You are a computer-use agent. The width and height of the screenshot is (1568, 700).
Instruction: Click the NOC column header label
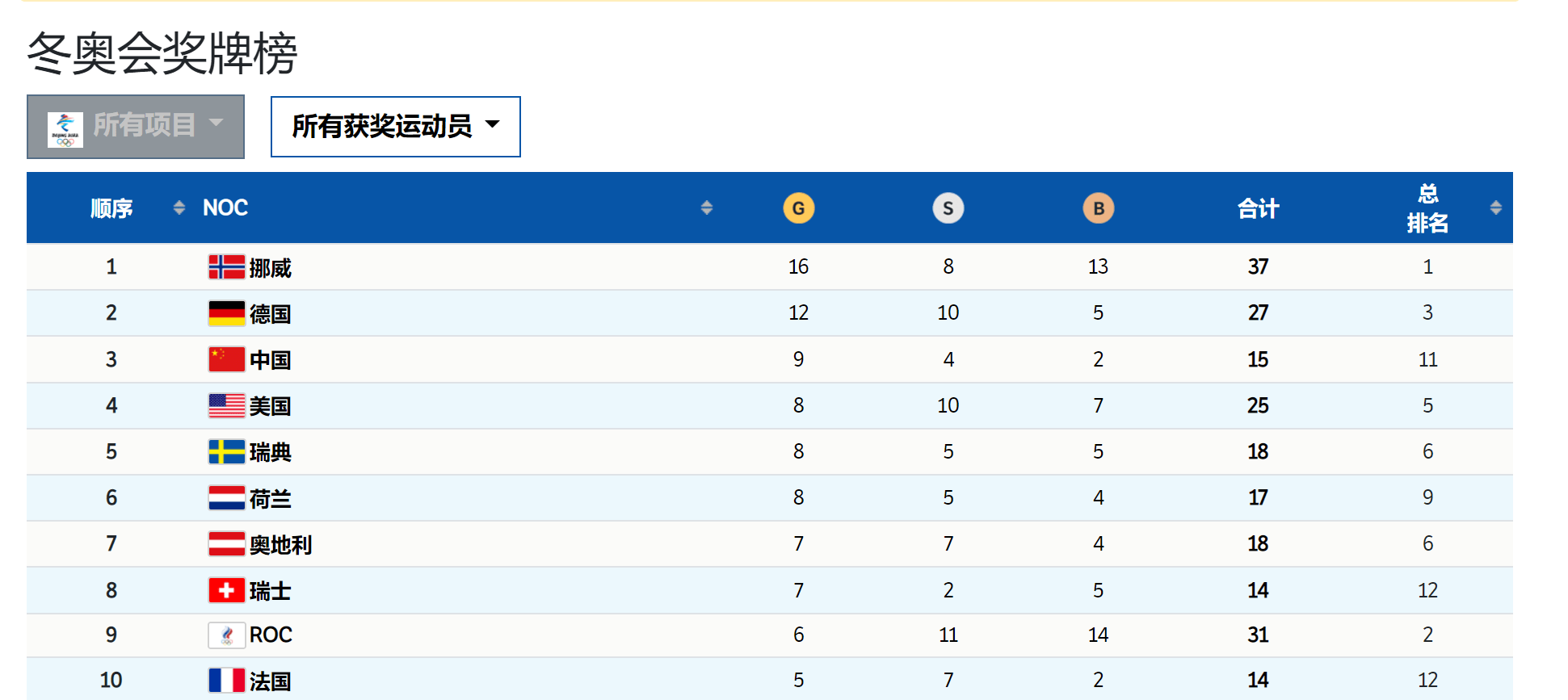(x=225, y=208)
